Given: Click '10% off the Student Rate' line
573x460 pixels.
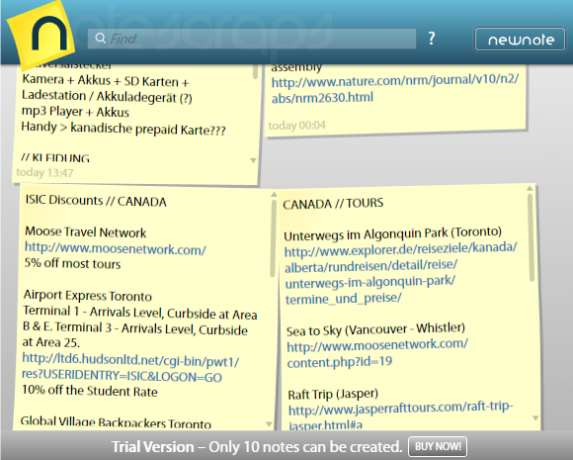Looking at the screenshot, I should [x=90, y=391].
